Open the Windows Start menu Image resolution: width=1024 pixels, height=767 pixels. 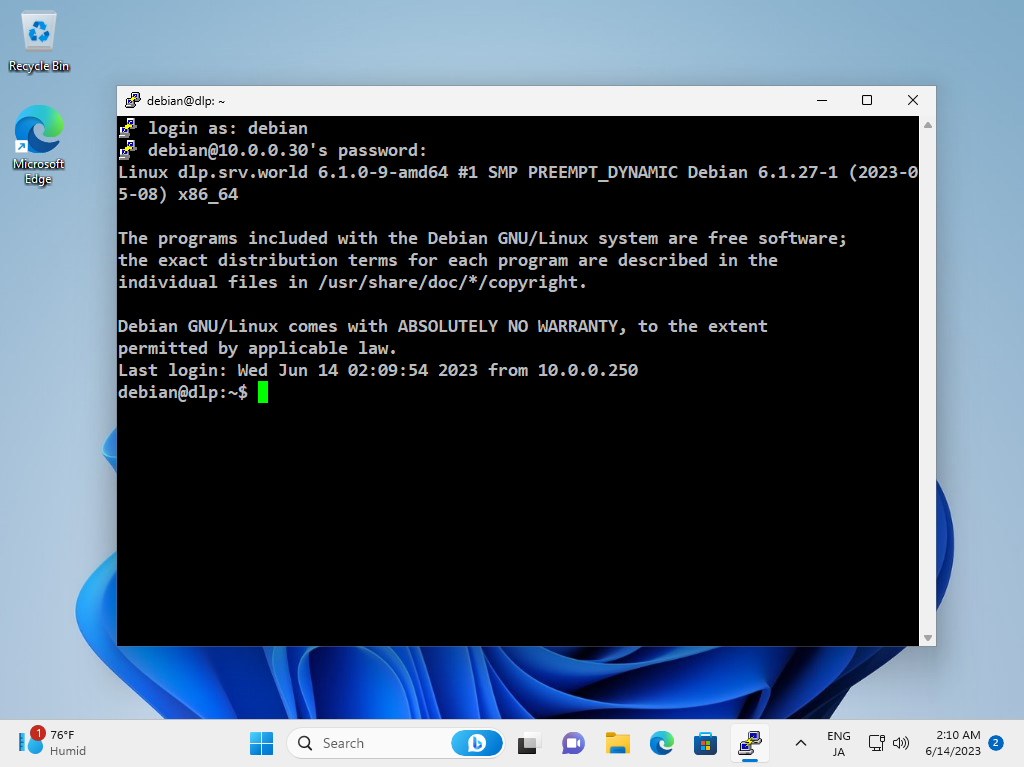point(261,743)
